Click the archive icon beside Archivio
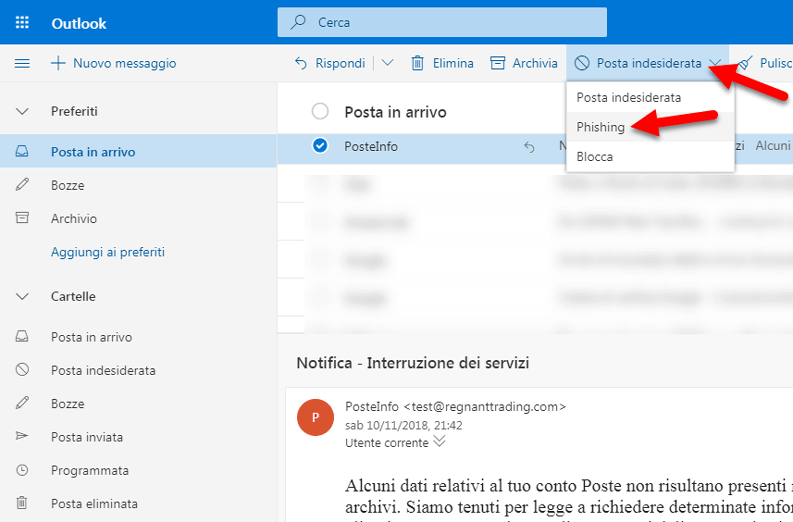Image resolution: width=793 pixels, height=522 pixels. click(x=22, y=218)
